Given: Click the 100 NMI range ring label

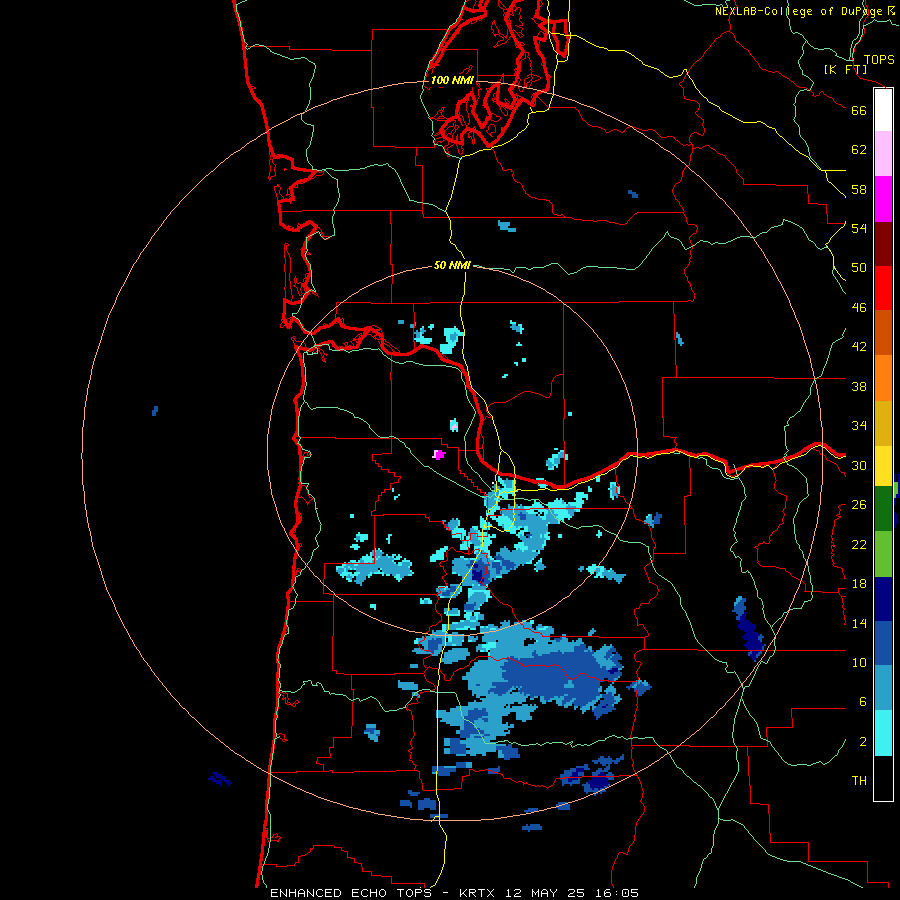Looking at the screenshot, I should pos(452,80).
